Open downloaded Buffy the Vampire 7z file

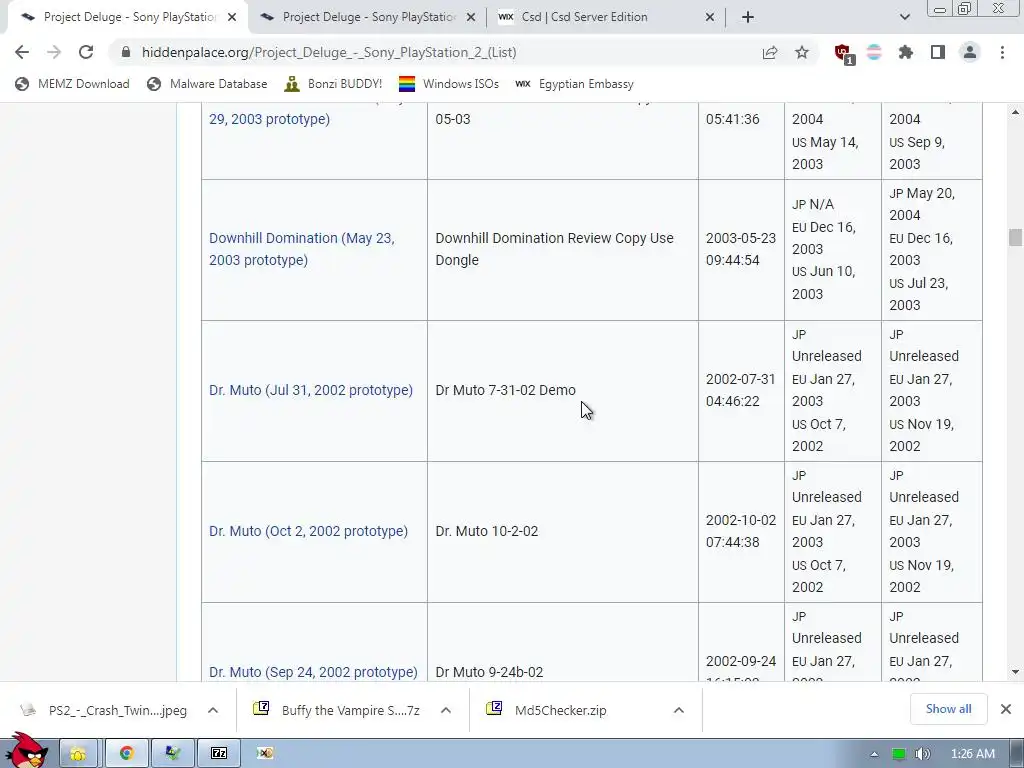pyautogui.click(x=337, y=711)
